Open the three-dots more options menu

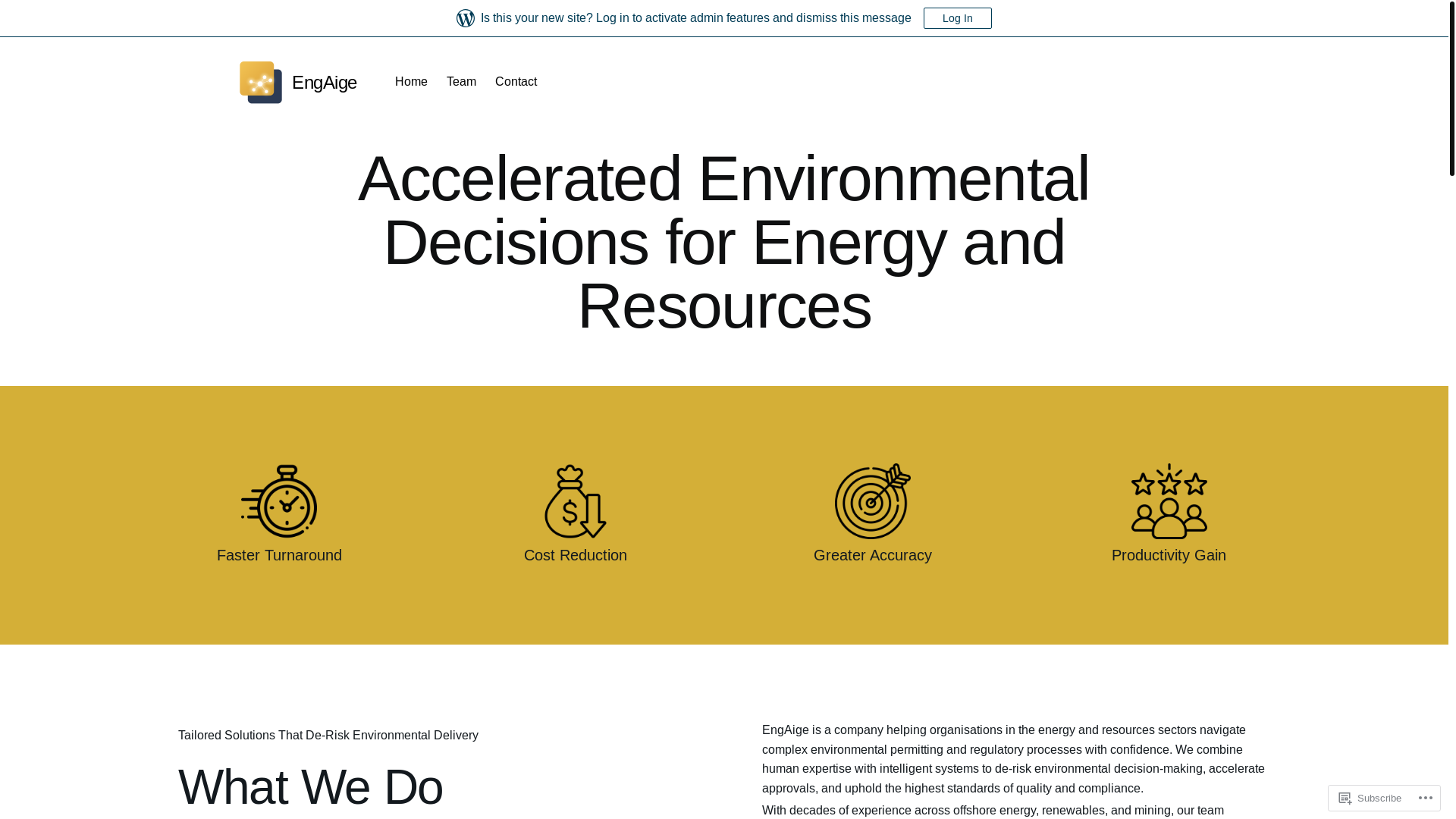coord(1426,798)
